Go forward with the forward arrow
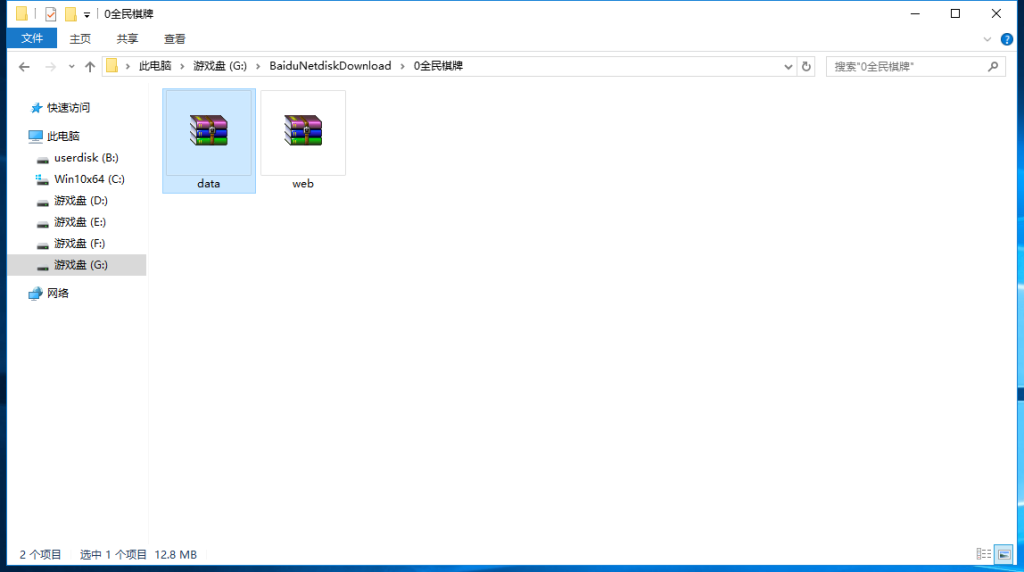This screenshot has width=1024, height=572. tap(50, 67)
